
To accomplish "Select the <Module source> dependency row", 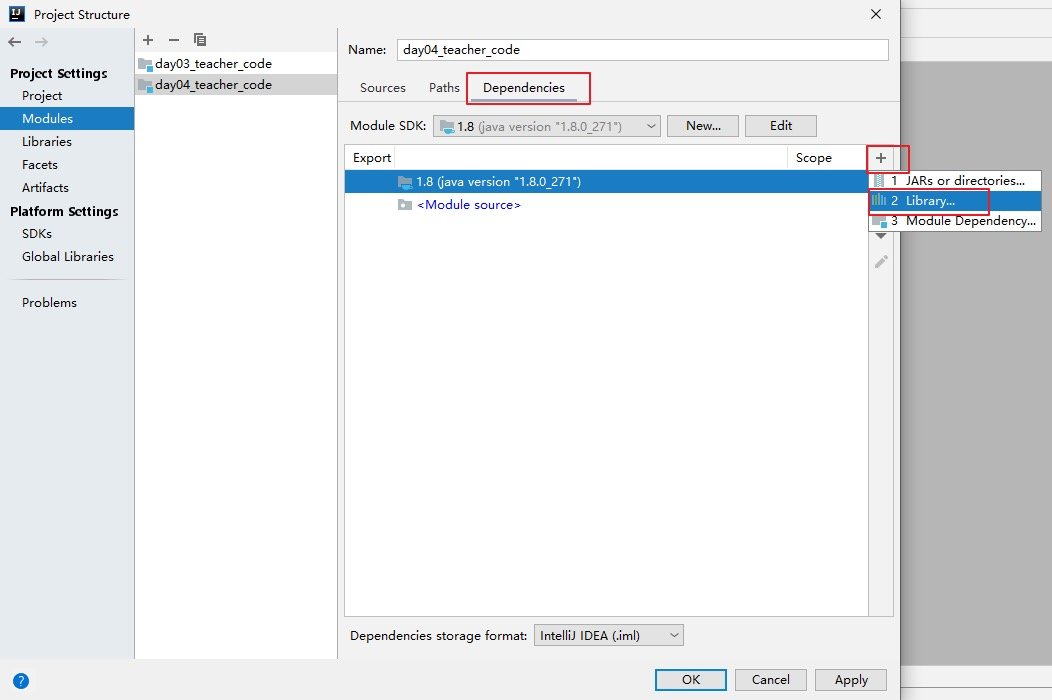I will (606, 205).
